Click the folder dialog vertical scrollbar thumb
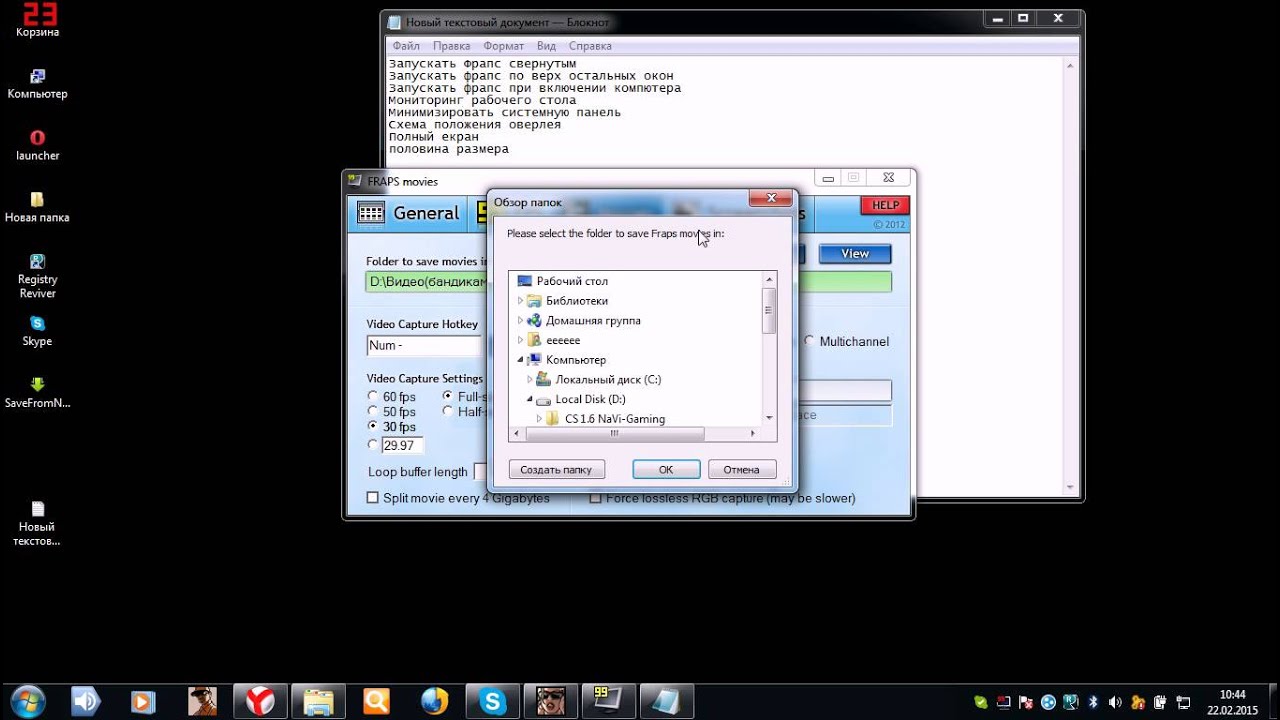Viewport: 1280px width, 720px height. click(769, 310)
